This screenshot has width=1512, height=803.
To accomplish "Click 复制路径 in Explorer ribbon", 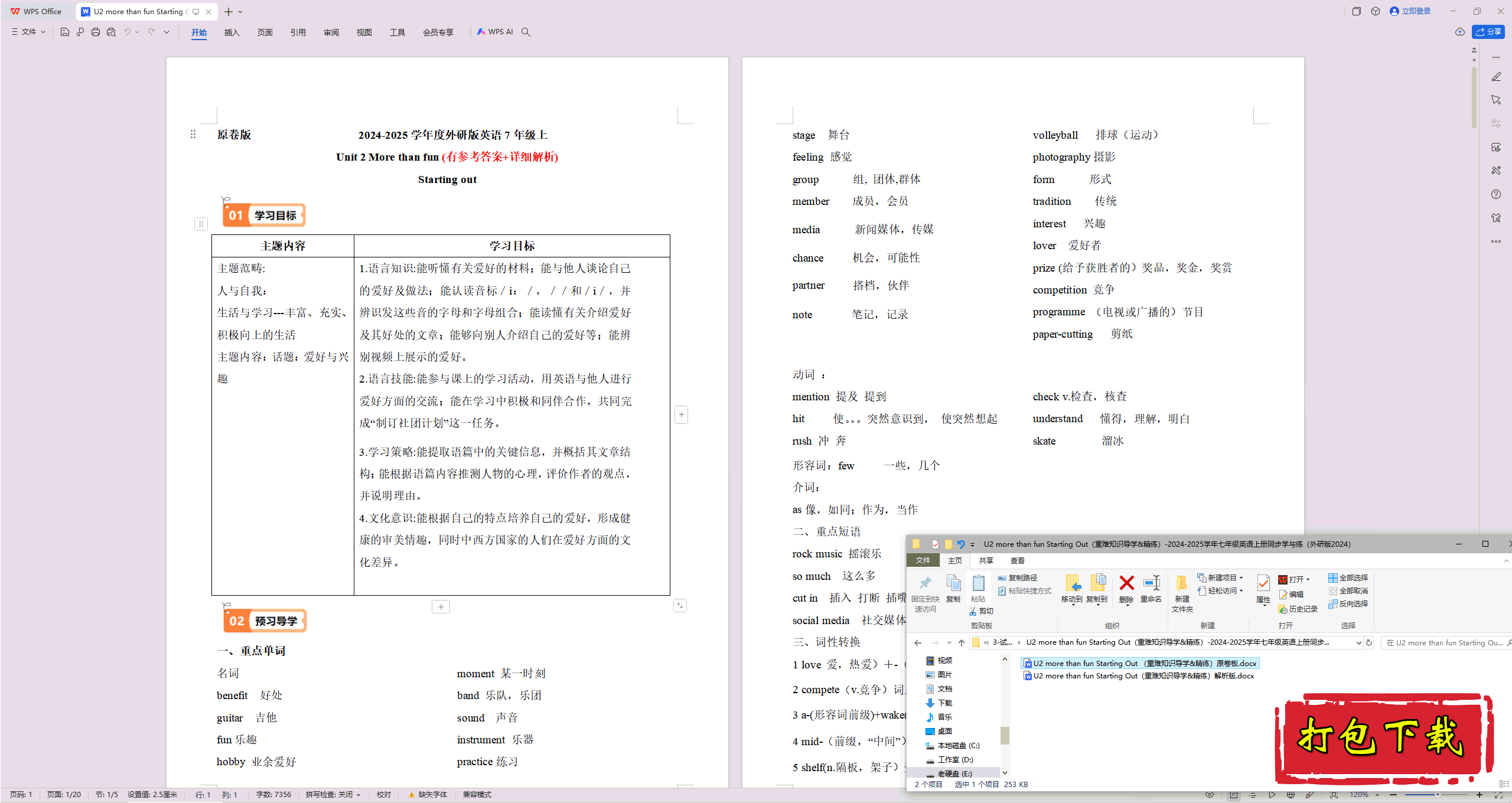I will point(1018,578).
